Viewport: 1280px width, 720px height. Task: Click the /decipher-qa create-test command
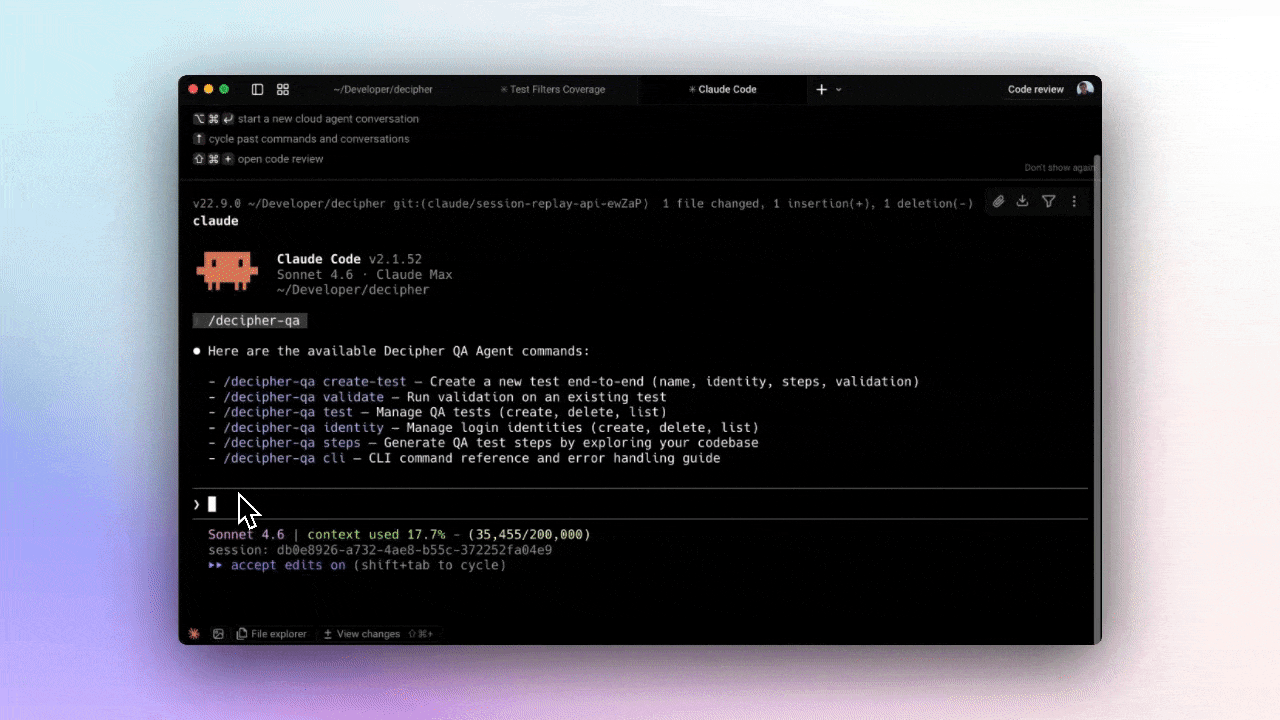coord(315,381)
